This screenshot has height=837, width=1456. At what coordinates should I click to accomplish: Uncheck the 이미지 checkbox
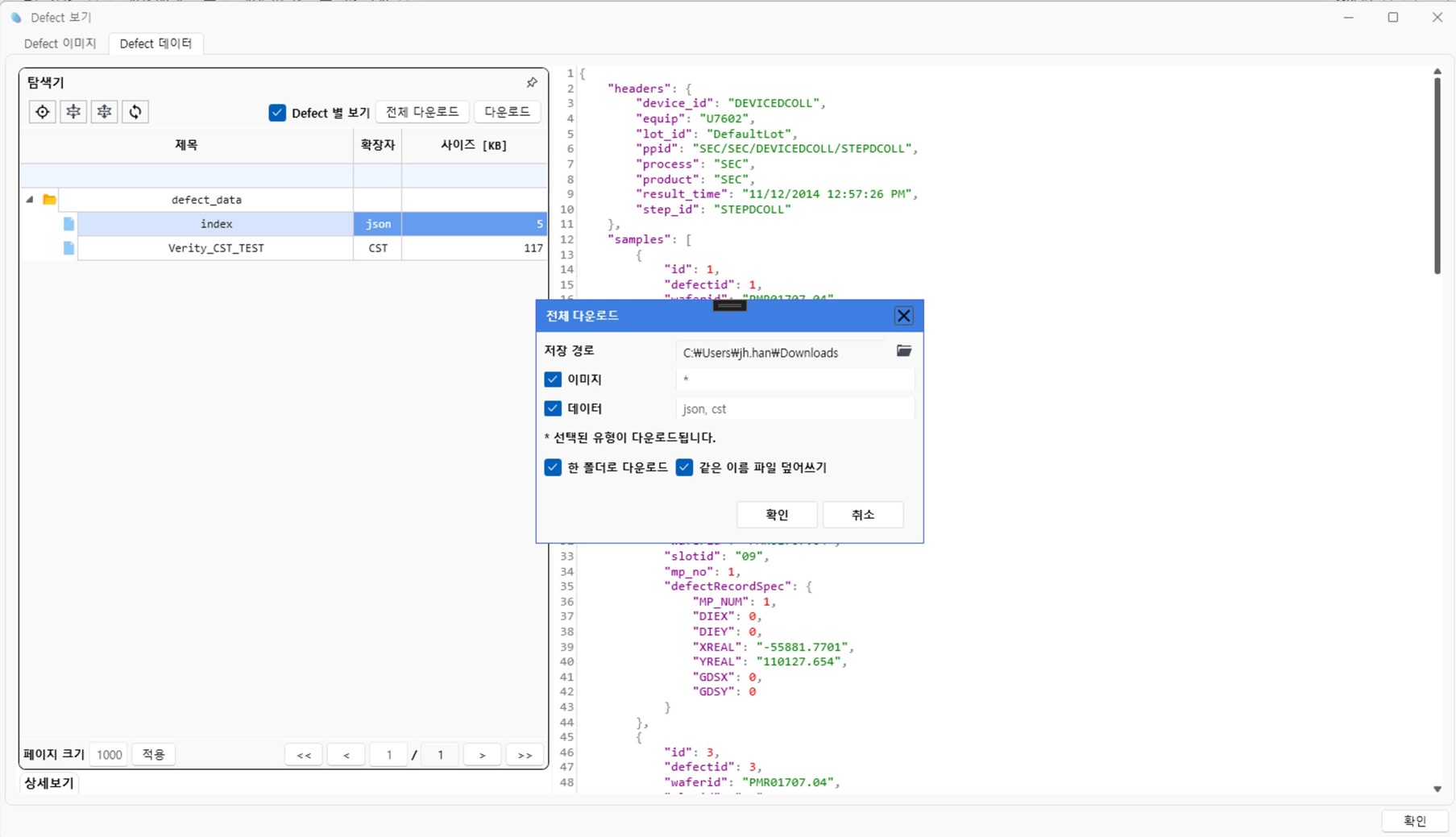point(553,379)
